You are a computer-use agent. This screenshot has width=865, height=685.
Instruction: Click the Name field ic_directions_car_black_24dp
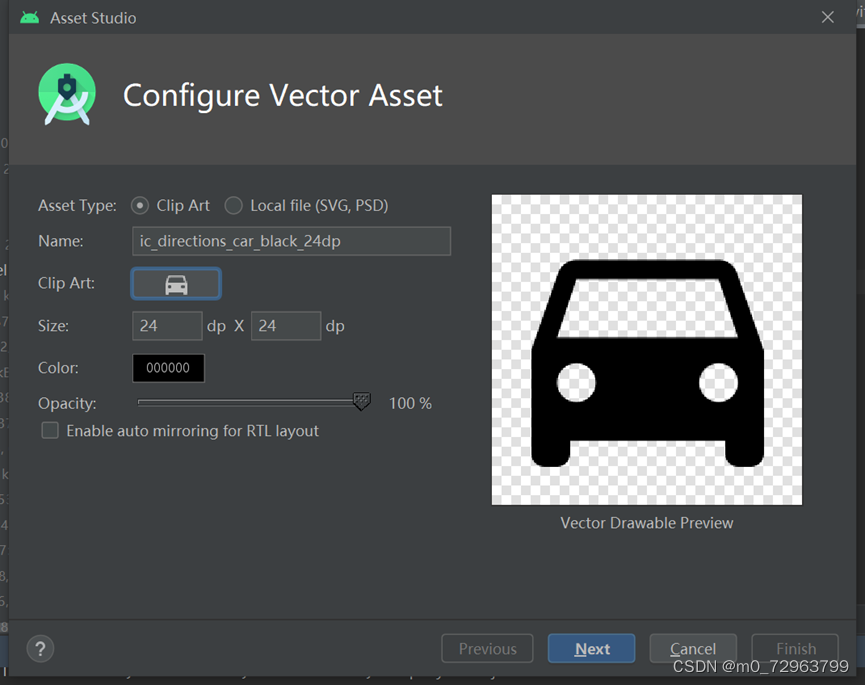(291, 241)
